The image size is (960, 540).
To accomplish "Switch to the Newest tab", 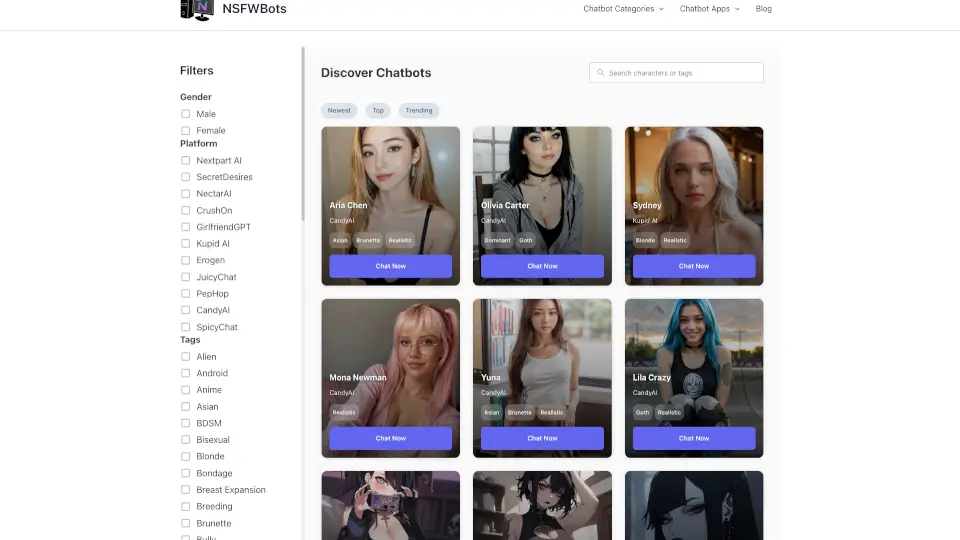I will (339, 111).
